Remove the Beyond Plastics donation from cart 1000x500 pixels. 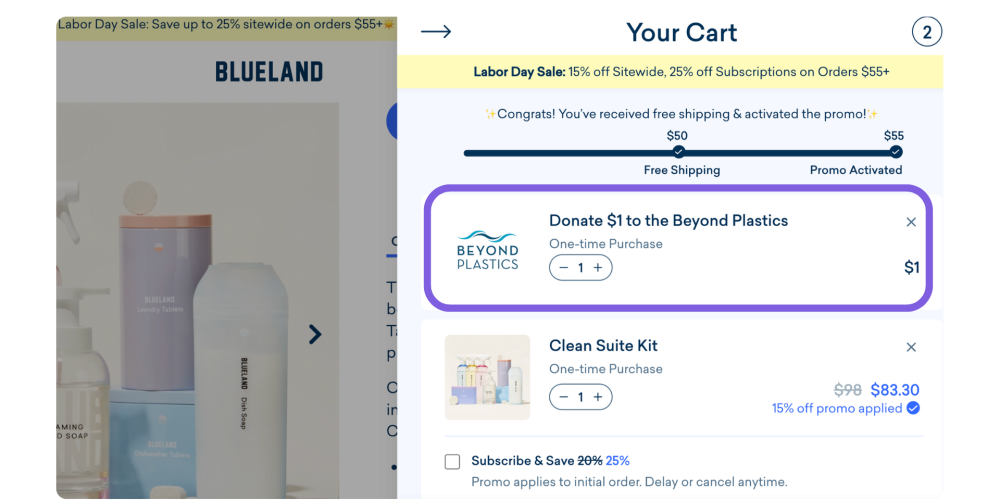pos(911,222)
